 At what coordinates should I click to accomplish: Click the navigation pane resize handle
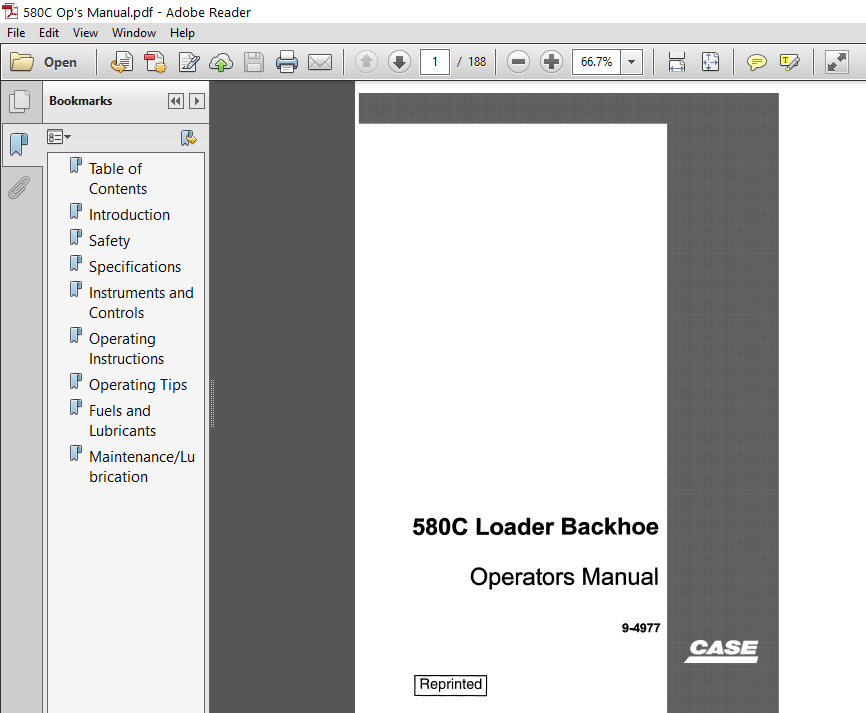[213, 403]
